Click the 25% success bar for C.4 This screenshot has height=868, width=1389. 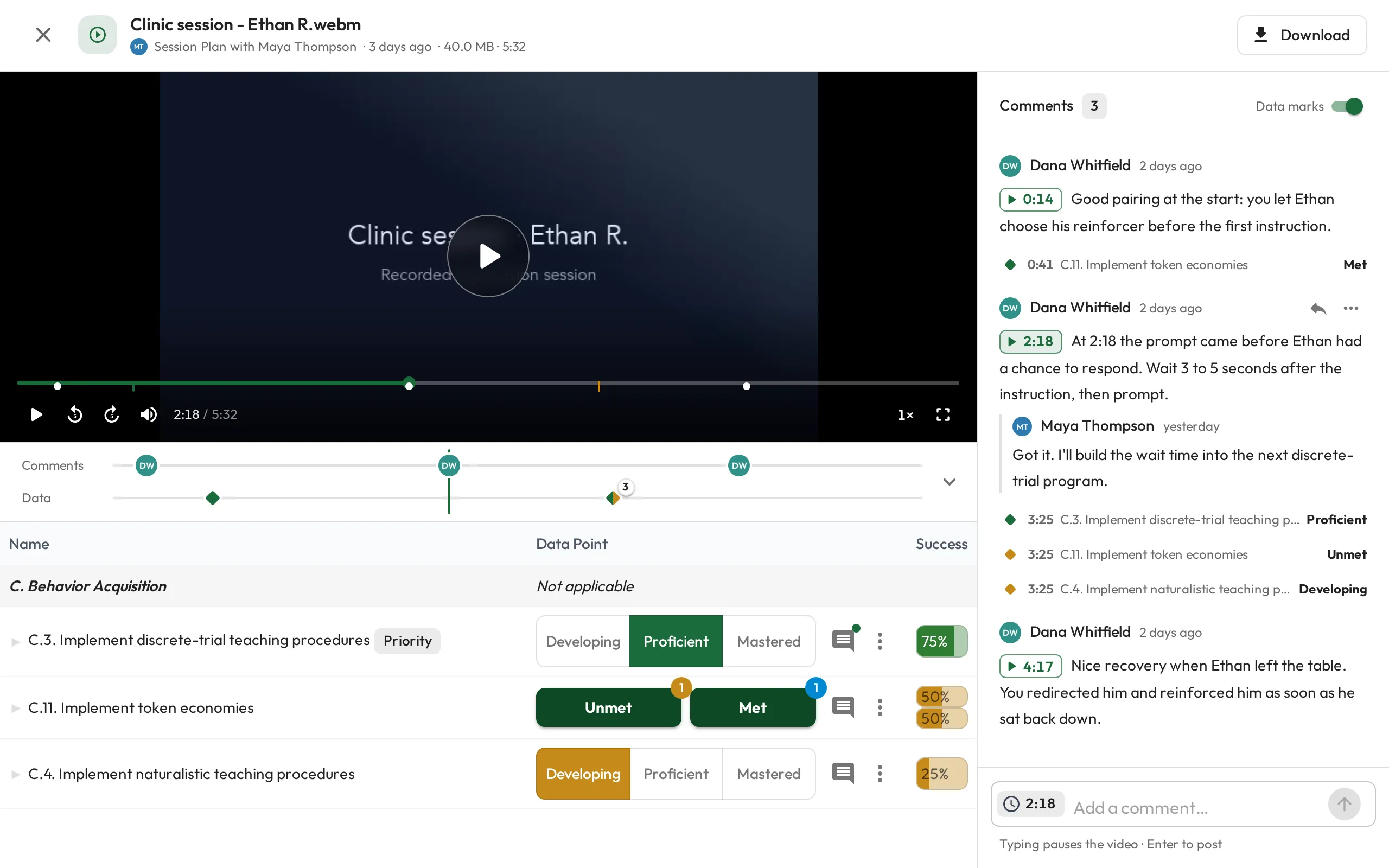point(941,774)
